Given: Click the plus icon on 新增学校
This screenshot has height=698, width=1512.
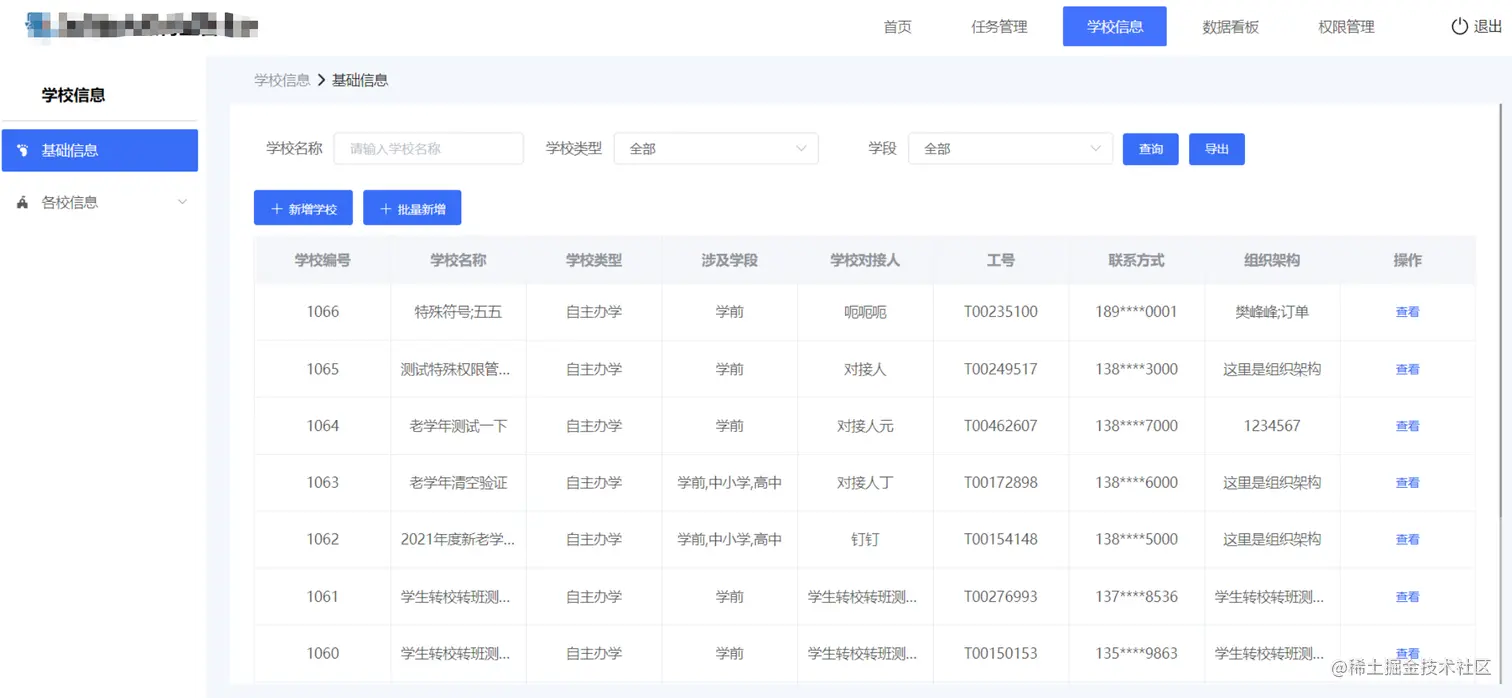Looking at the screenshot, I should [277, 209].
